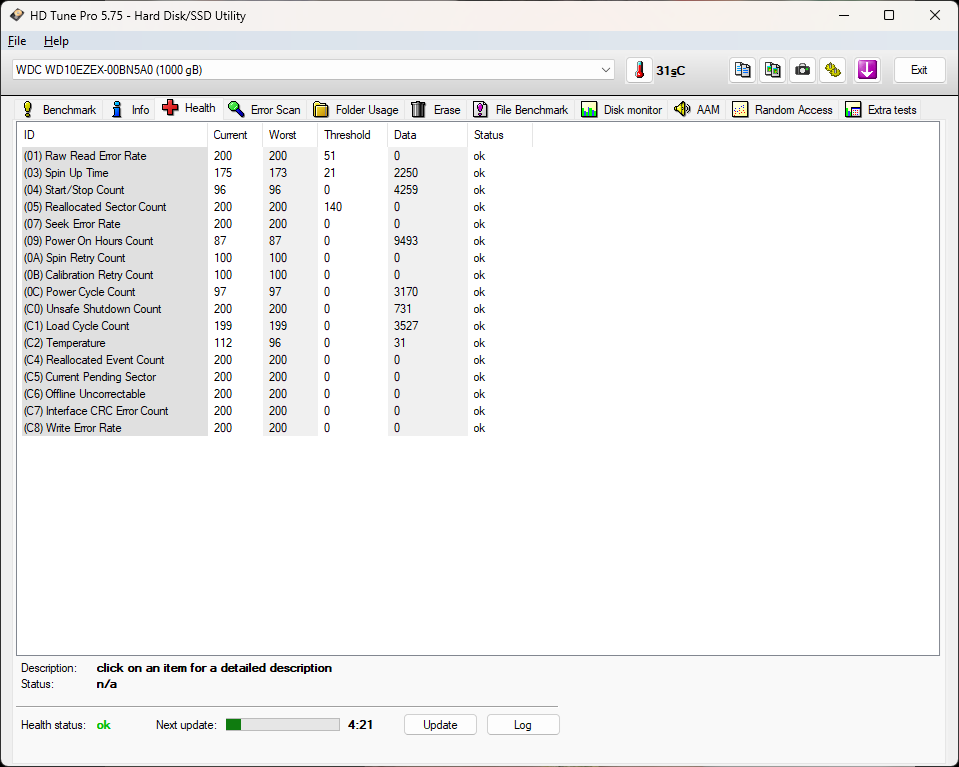Open the Folder Usage tab

click(356, 109)
